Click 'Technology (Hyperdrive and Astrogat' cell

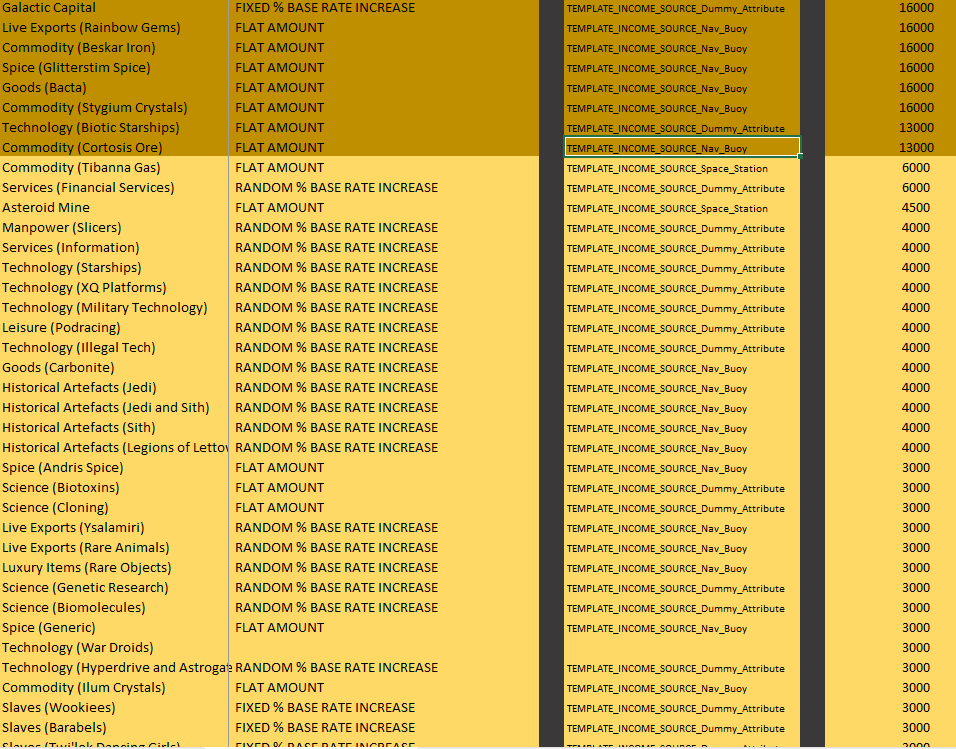[114, 668]
